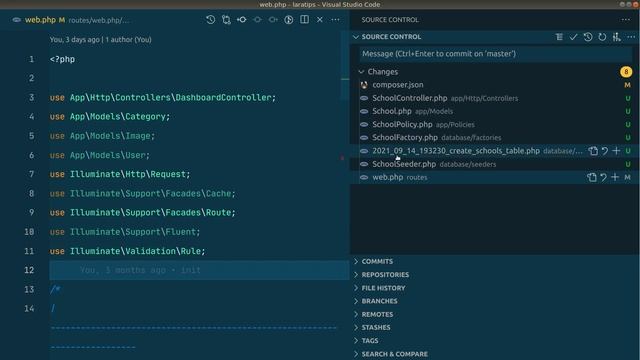The image size is (640, 360).
Task: Go to the next revision in editor toolbar
Action: (273, 20)
